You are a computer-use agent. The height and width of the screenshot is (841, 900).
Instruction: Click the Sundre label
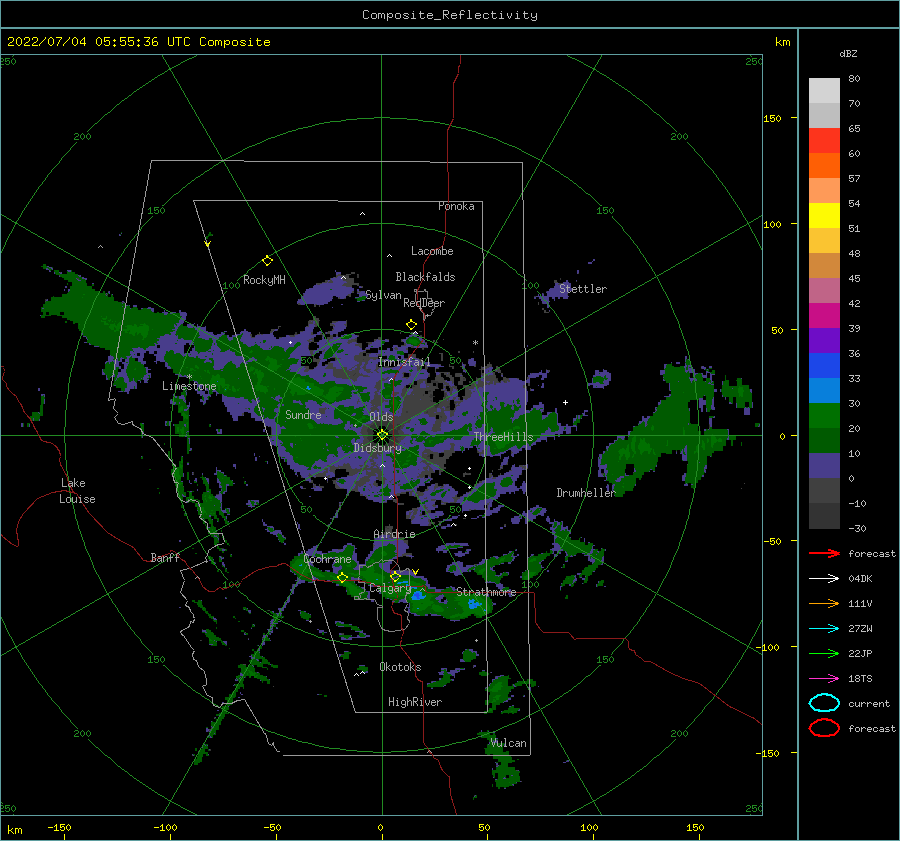point(303,414)
